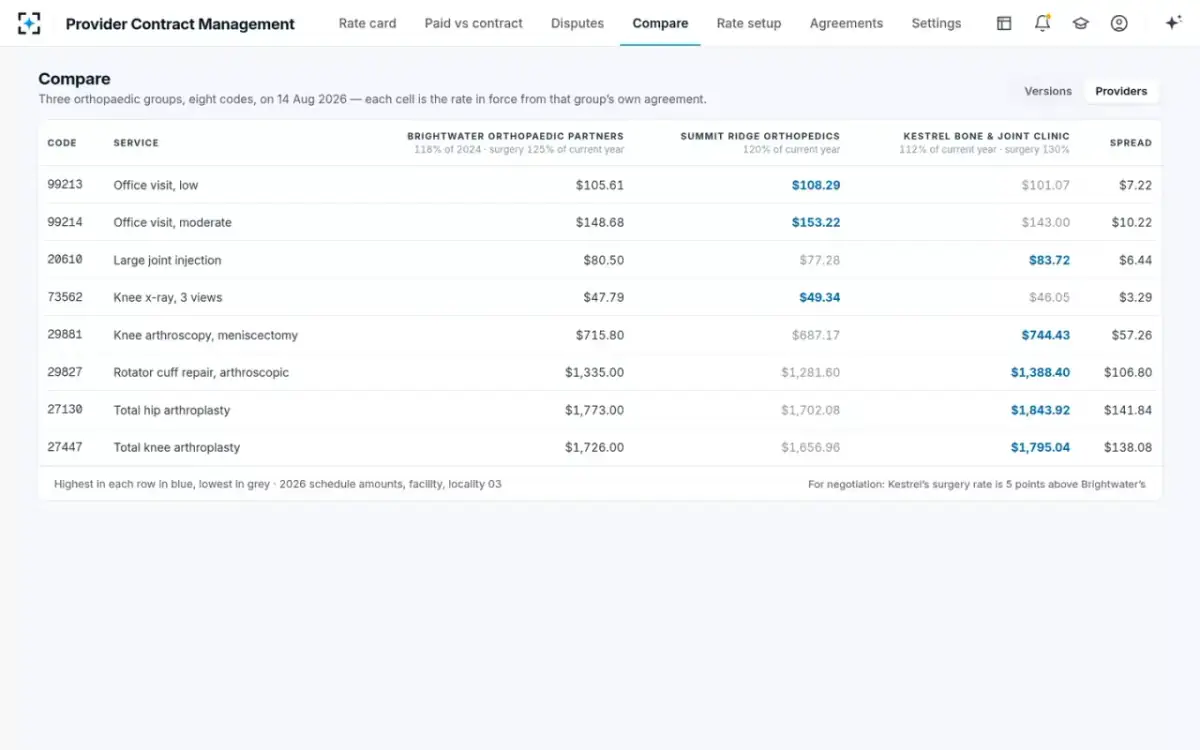Switch to the Versions view
This screenshot has height=750, width=1200.
pyautogui.click(x=1048, y=91)
